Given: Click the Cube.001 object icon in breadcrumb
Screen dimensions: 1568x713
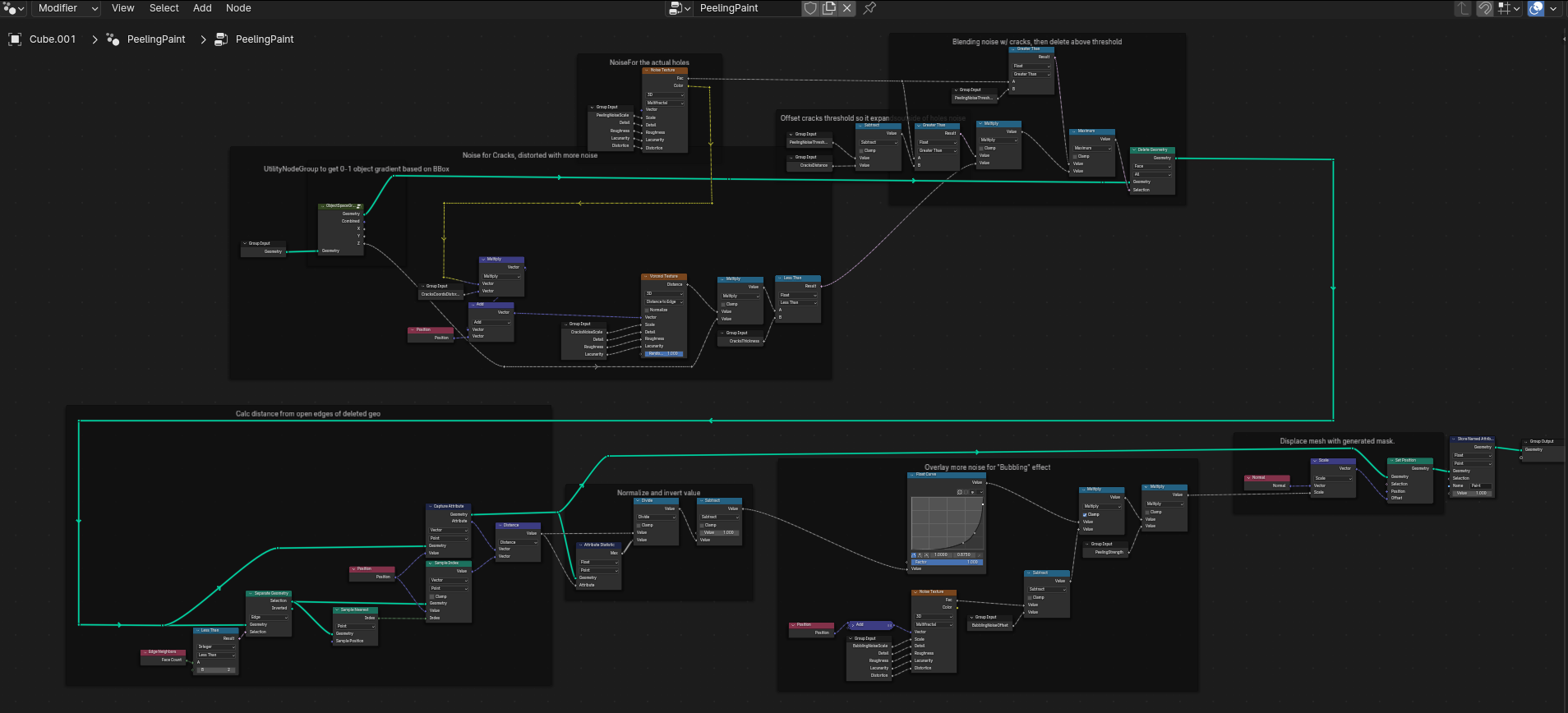Looking at the screenshot, I should click(15, 39).
